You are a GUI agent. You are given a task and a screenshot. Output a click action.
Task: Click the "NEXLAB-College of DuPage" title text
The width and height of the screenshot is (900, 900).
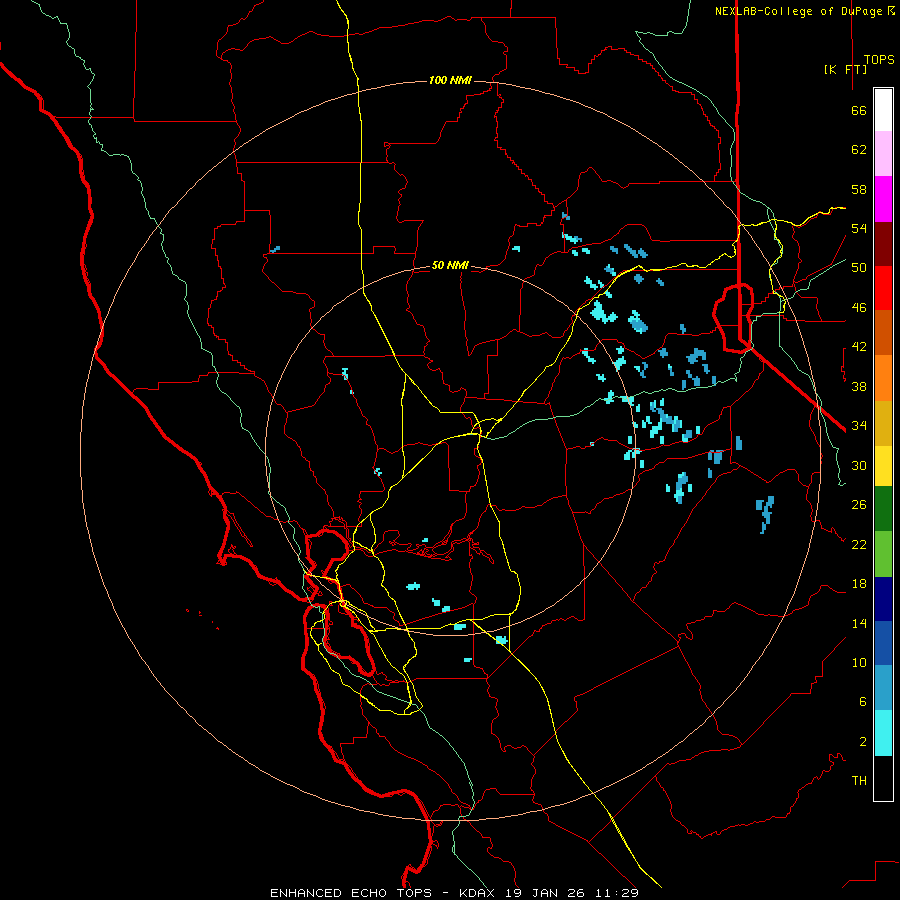(798, 11)
